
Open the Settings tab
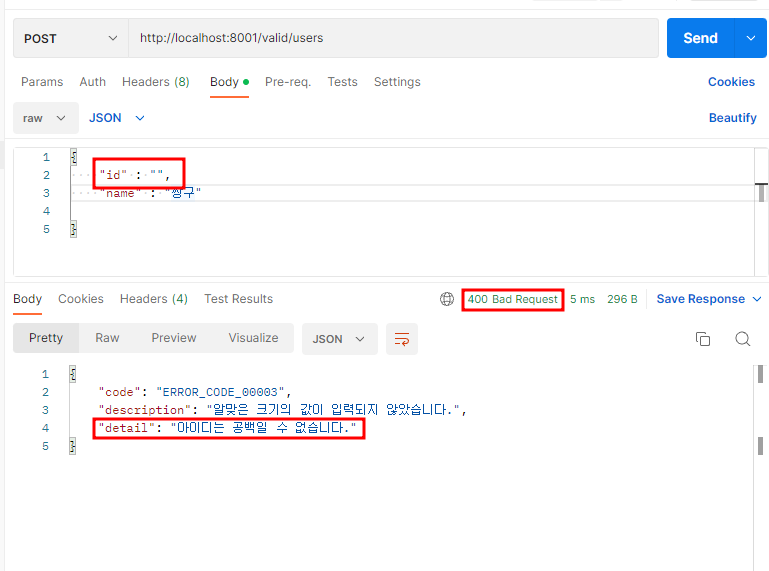click(x=397, y=82)
